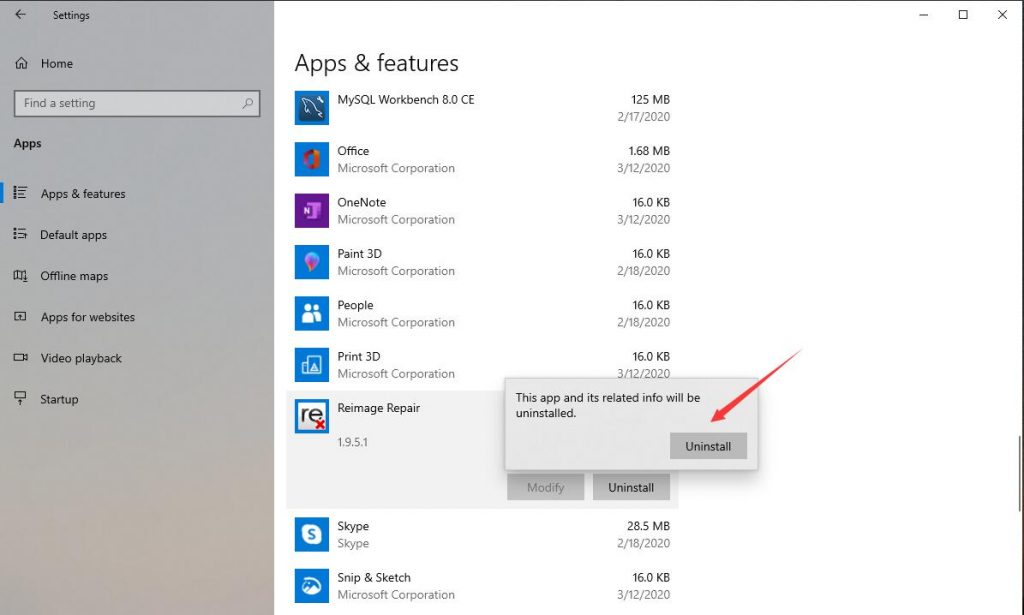Click the Startup icon in sidebar
This screenshot has width=1024, height=615.
[20, 398]
